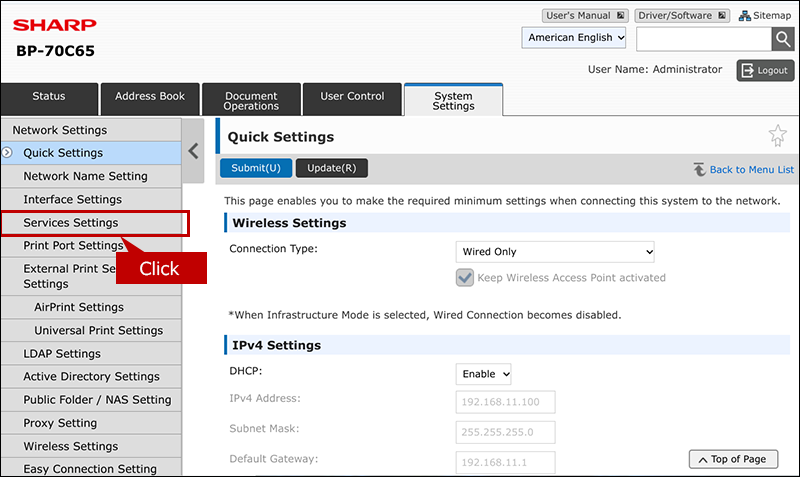The image size is (800, 477).
Task: Switch to the Address Book tab
Action: click(x=150, y=99)
